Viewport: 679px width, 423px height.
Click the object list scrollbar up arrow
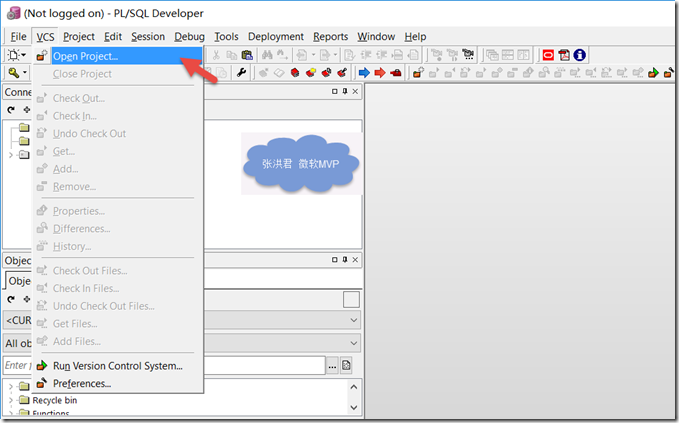coord(354,387)
